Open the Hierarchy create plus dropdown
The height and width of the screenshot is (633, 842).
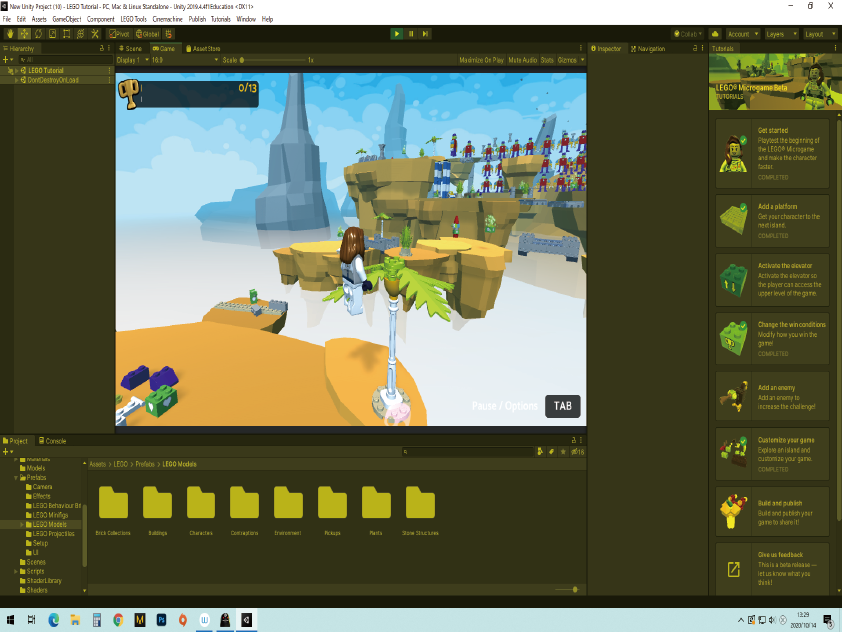point(8,60)
